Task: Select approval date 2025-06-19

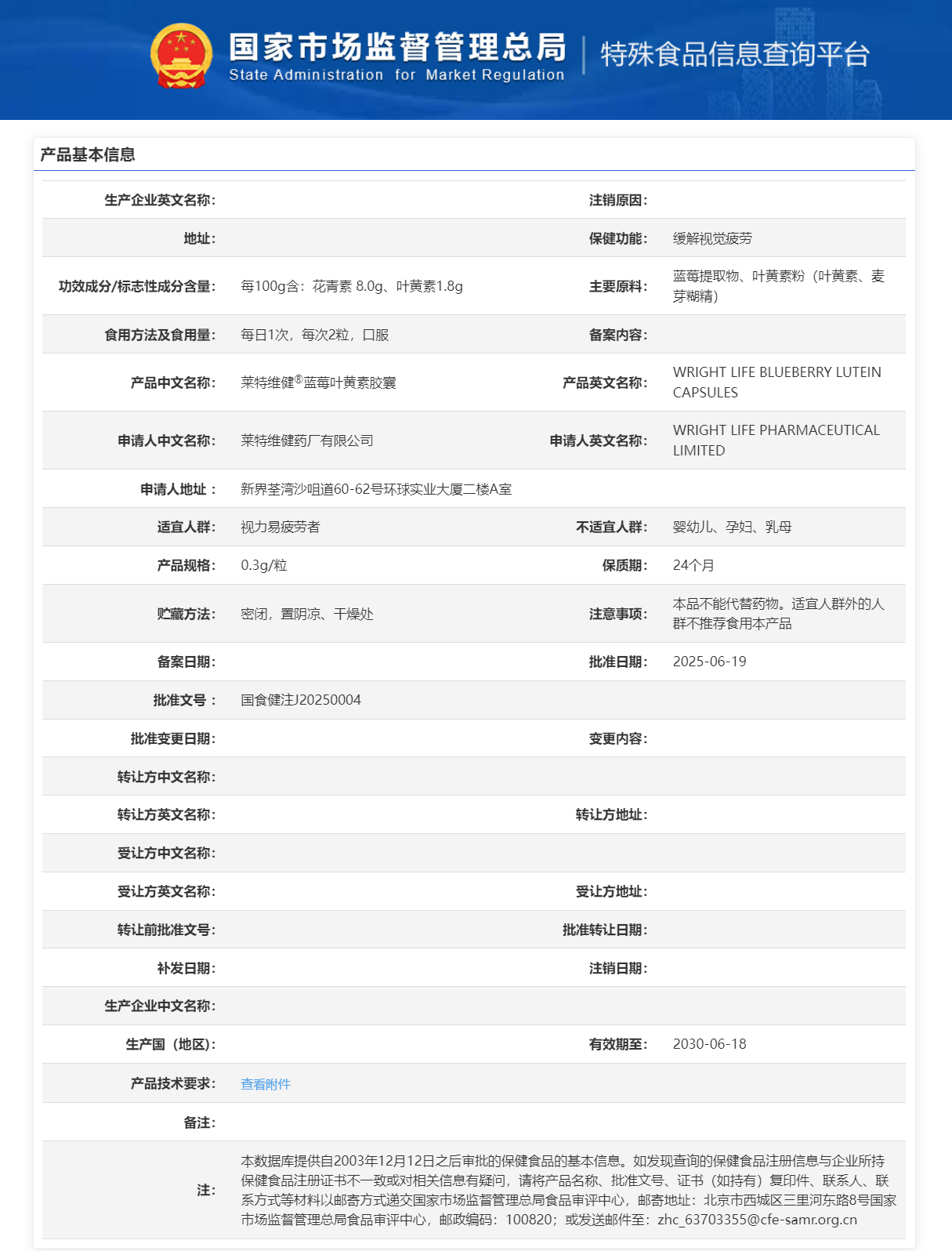Action: 710,662
